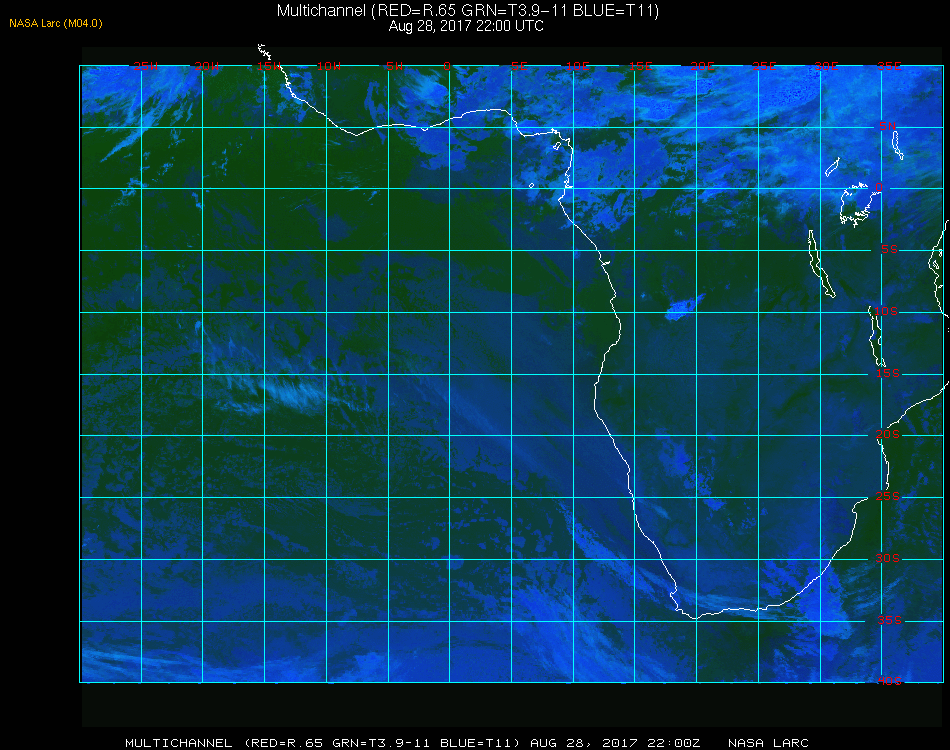Click the footer 'AUG 28, 2017 22:00Z' timestamp
Image resolution: width=950 pixels, height=750 pixels.
pos(615,743)
